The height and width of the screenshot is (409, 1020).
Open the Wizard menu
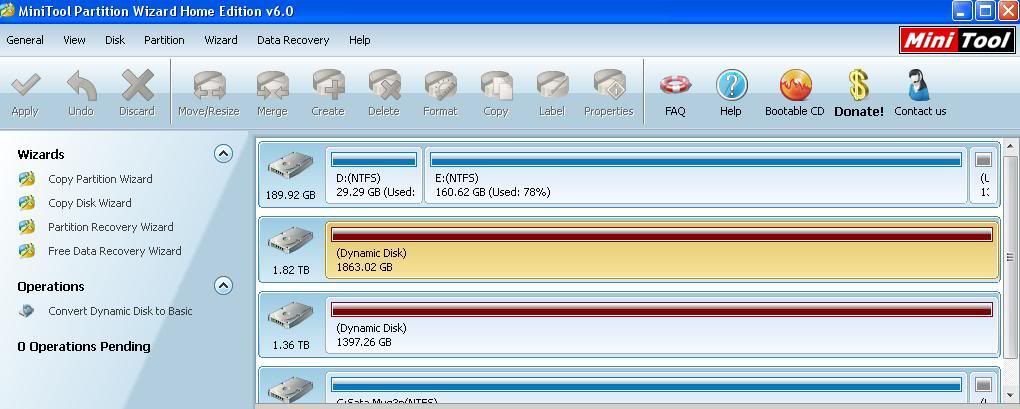[x=221, y=40]
